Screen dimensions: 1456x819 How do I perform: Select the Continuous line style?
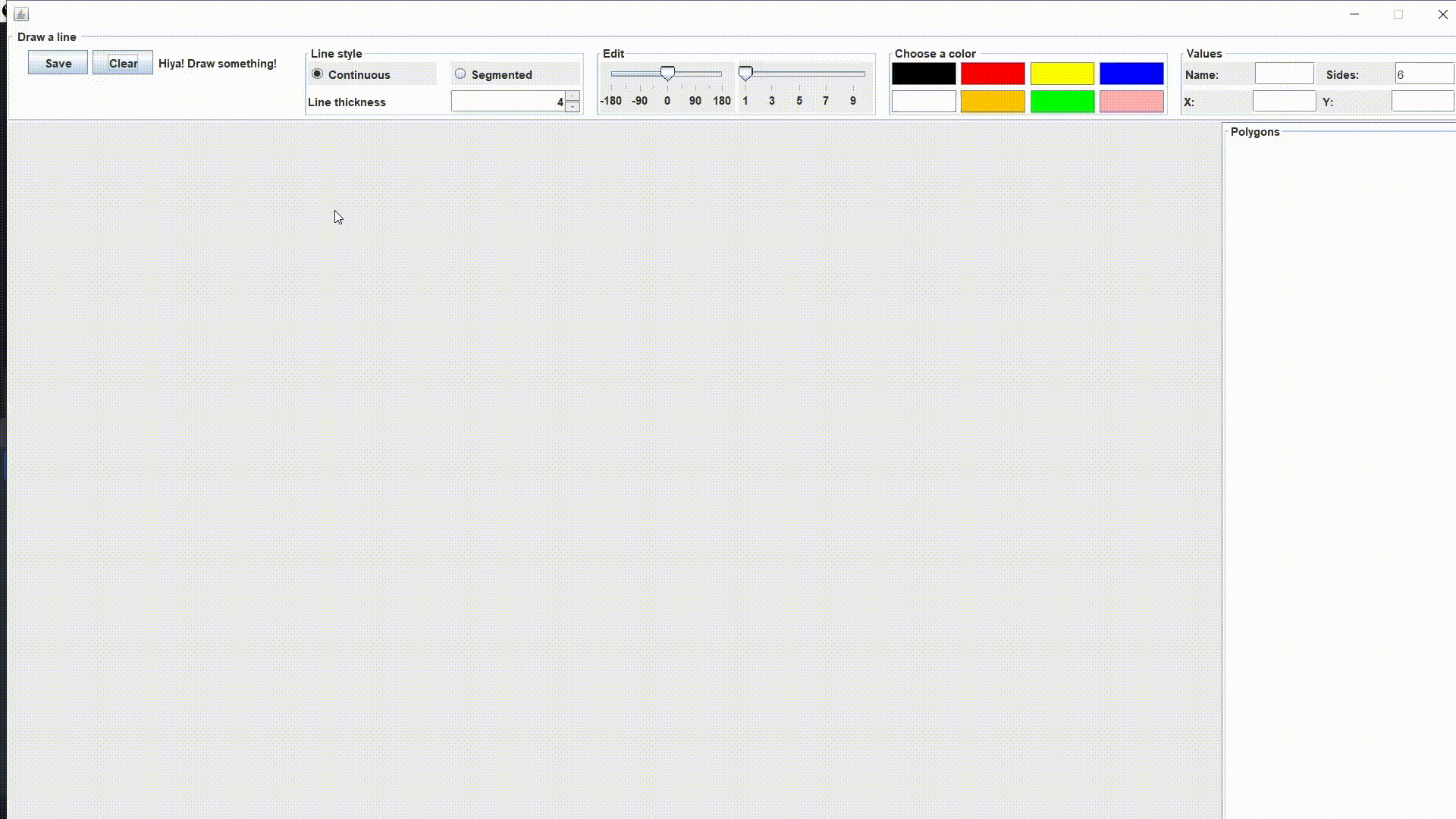318,74
